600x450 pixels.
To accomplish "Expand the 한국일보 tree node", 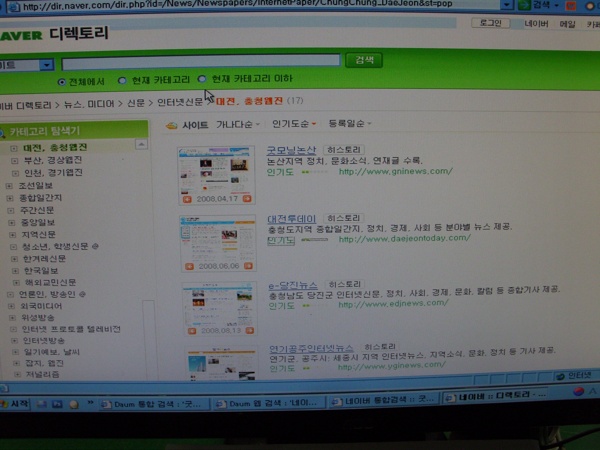I will [x=15, y=271].
